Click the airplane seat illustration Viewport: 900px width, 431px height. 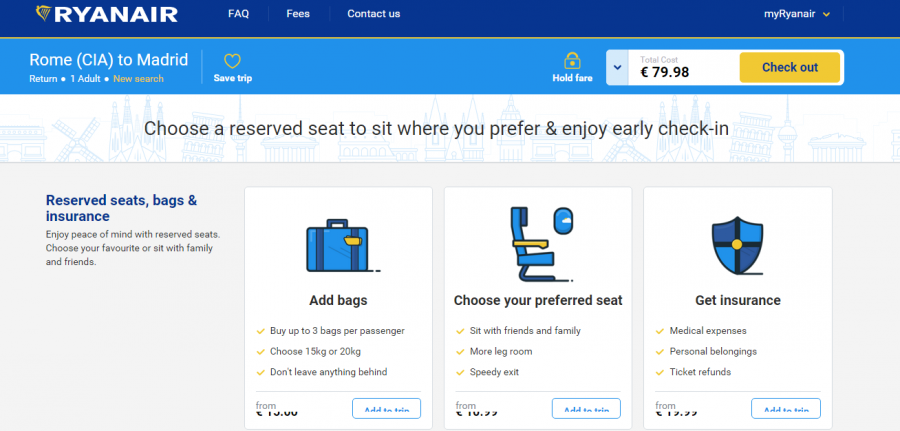[533, 245]
